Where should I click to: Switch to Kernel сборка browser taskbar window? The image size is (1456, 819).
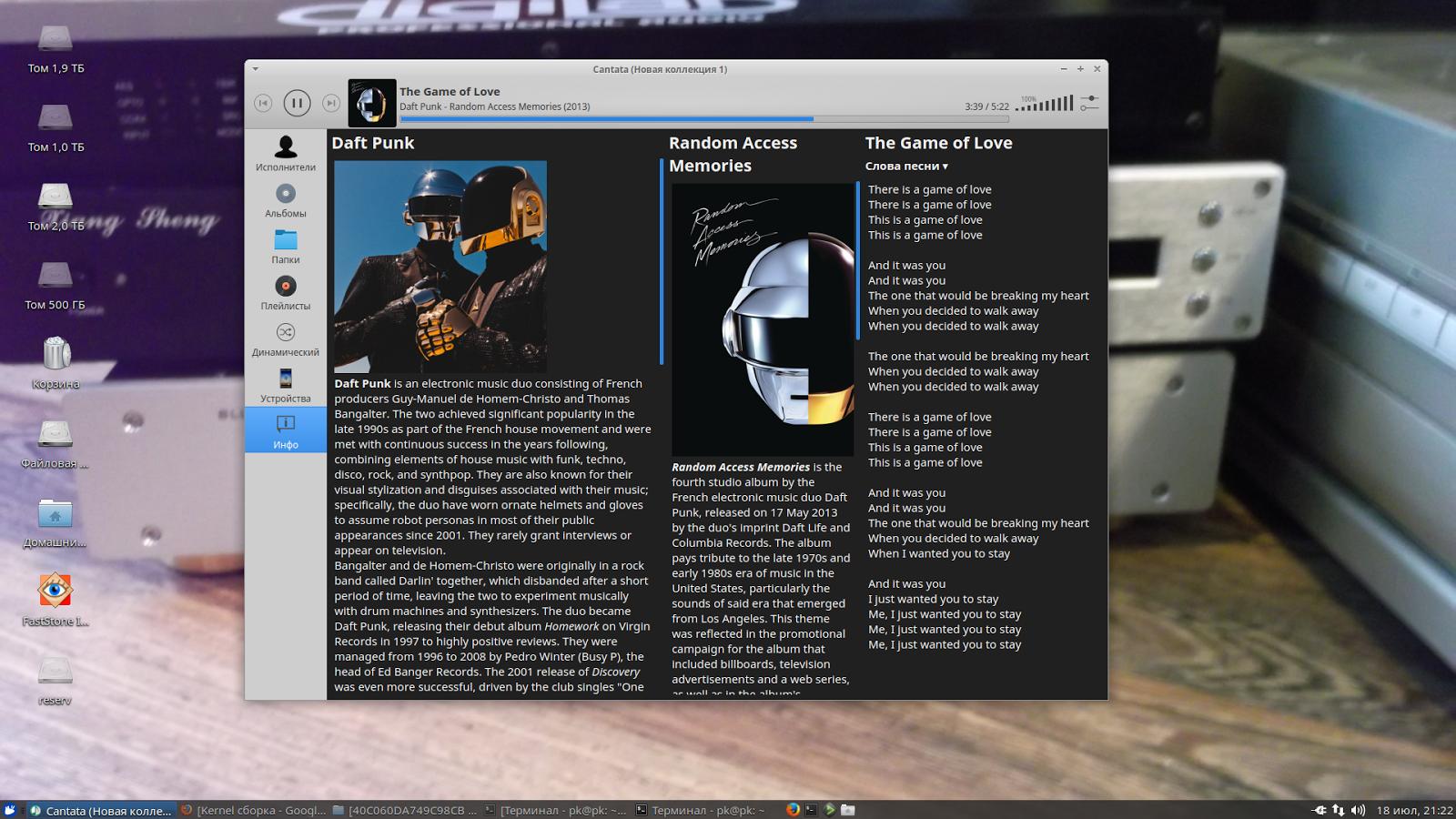point(253,810)
